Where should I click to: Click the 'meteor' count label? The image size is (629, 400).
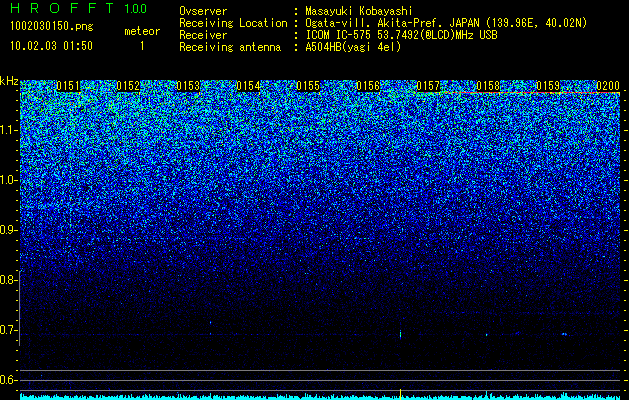click(x=142, y=31)
